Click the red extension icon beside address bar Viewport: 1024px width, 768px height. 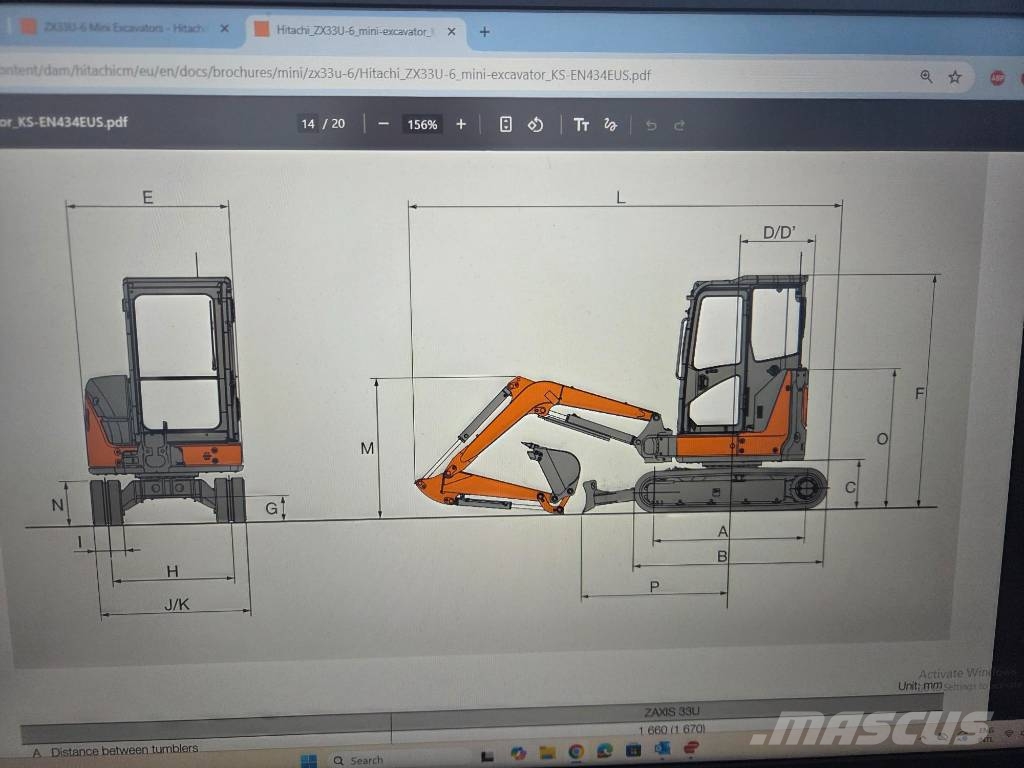click(997, 78)
